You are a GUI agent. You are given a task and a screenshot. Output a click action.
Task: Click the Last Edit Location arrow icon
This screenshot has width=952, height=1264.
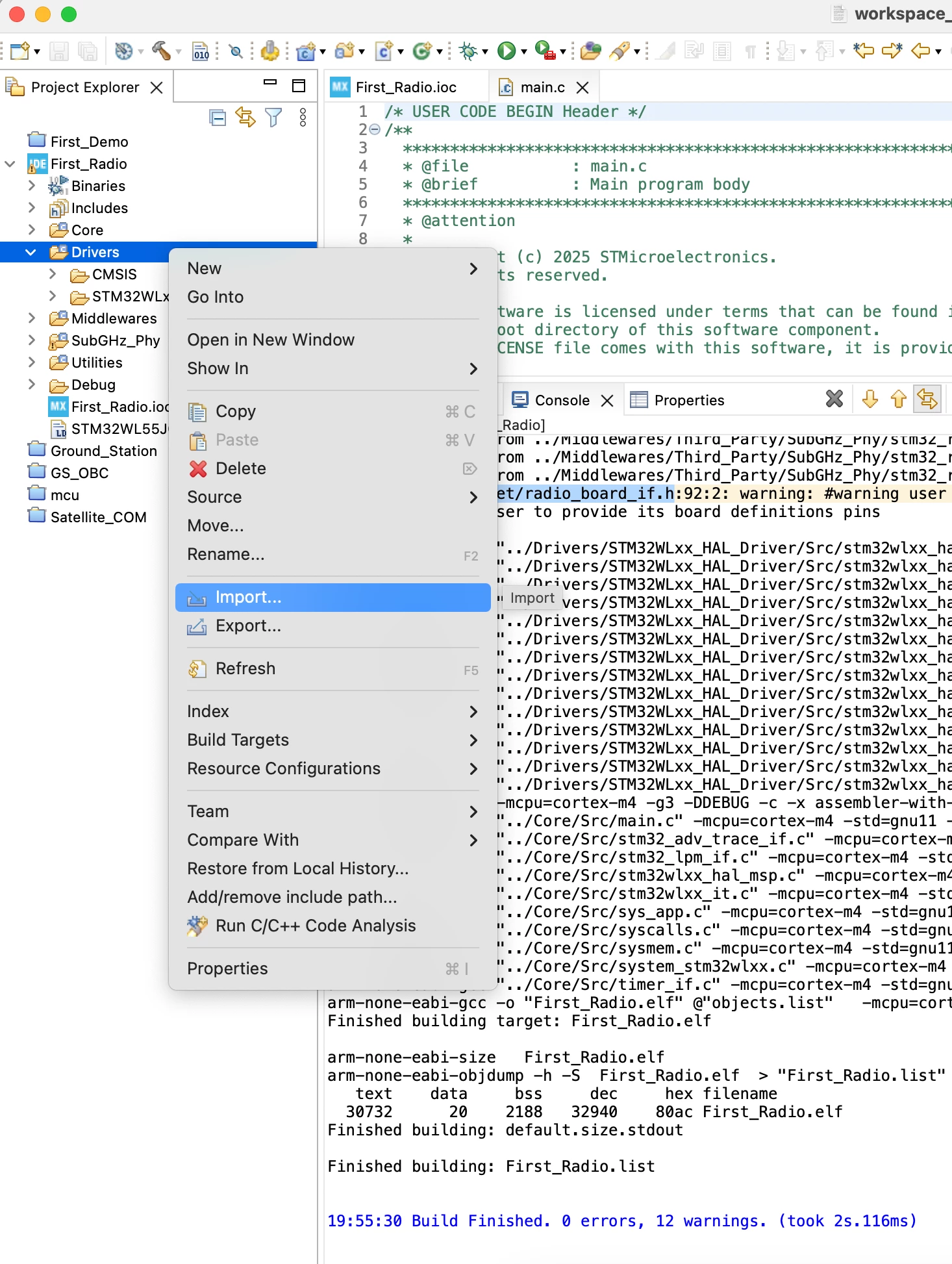pyautogui.click(x=863, y=51)
